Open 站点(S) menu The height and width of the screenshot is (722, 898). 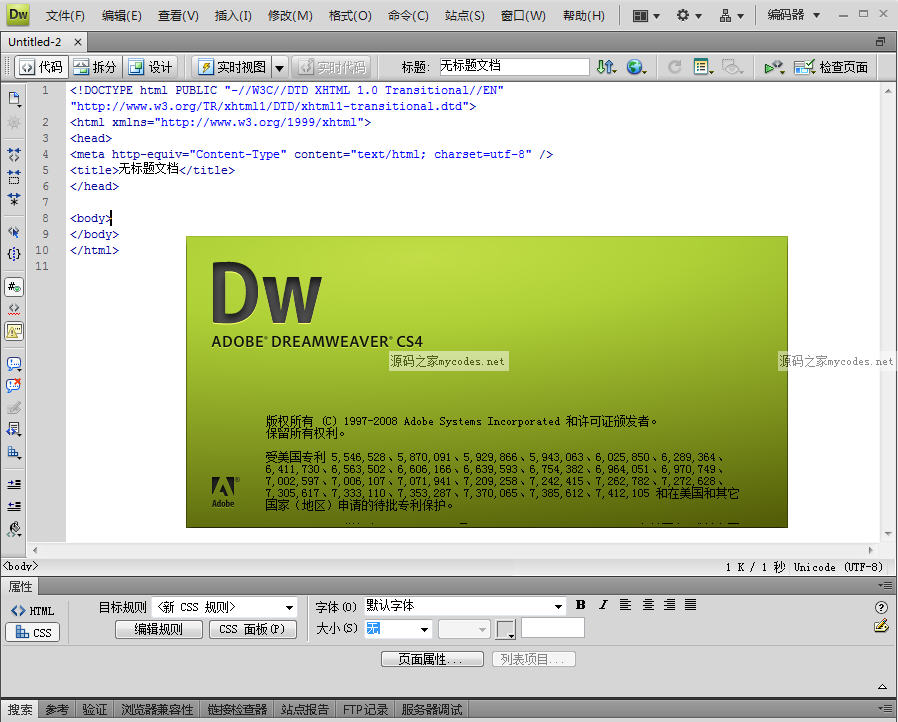coord(464,16)
